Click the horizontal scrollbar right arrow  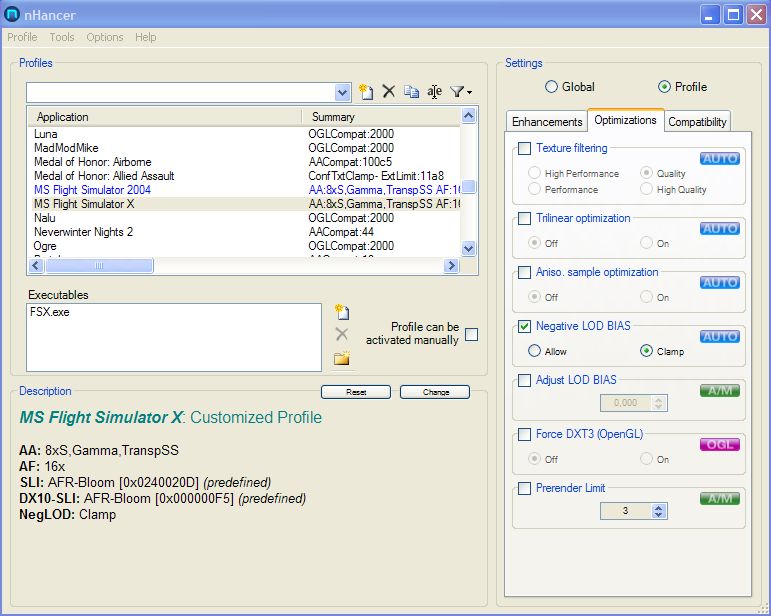click(451, 266)
